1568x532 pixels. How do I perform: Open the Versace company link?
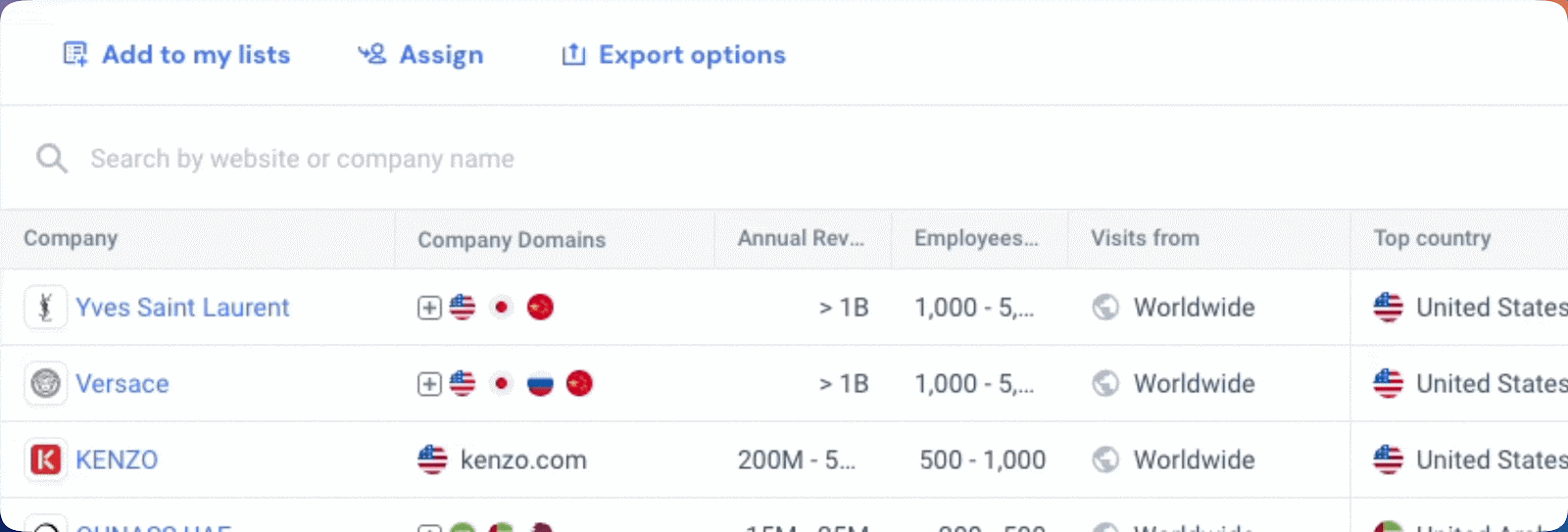[122, 383]
